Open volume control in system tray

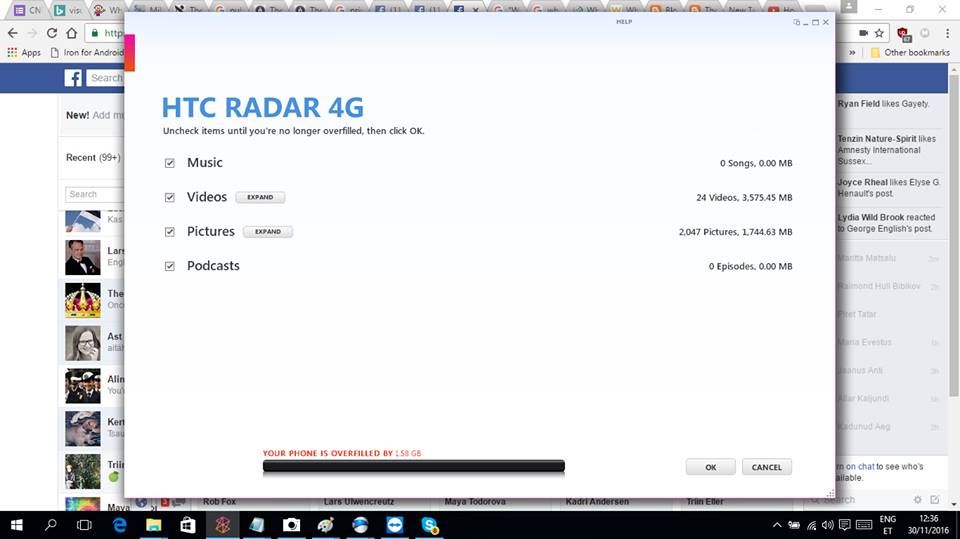tap(828, 525)
